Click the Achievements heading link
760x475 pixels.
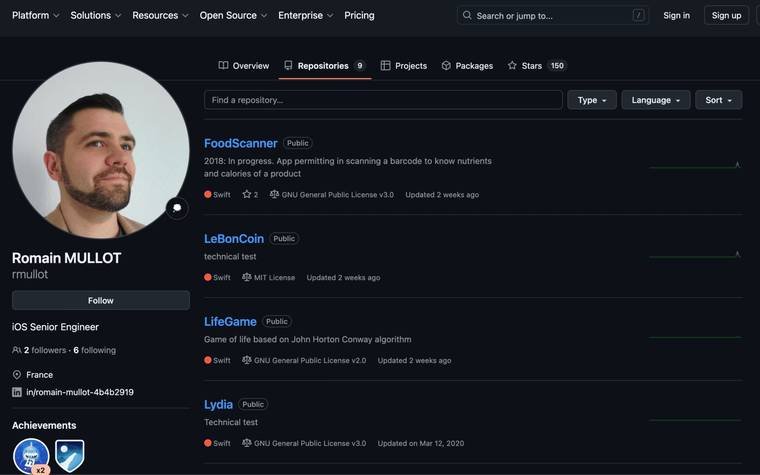pyautogui.click(x=44, y=425)
